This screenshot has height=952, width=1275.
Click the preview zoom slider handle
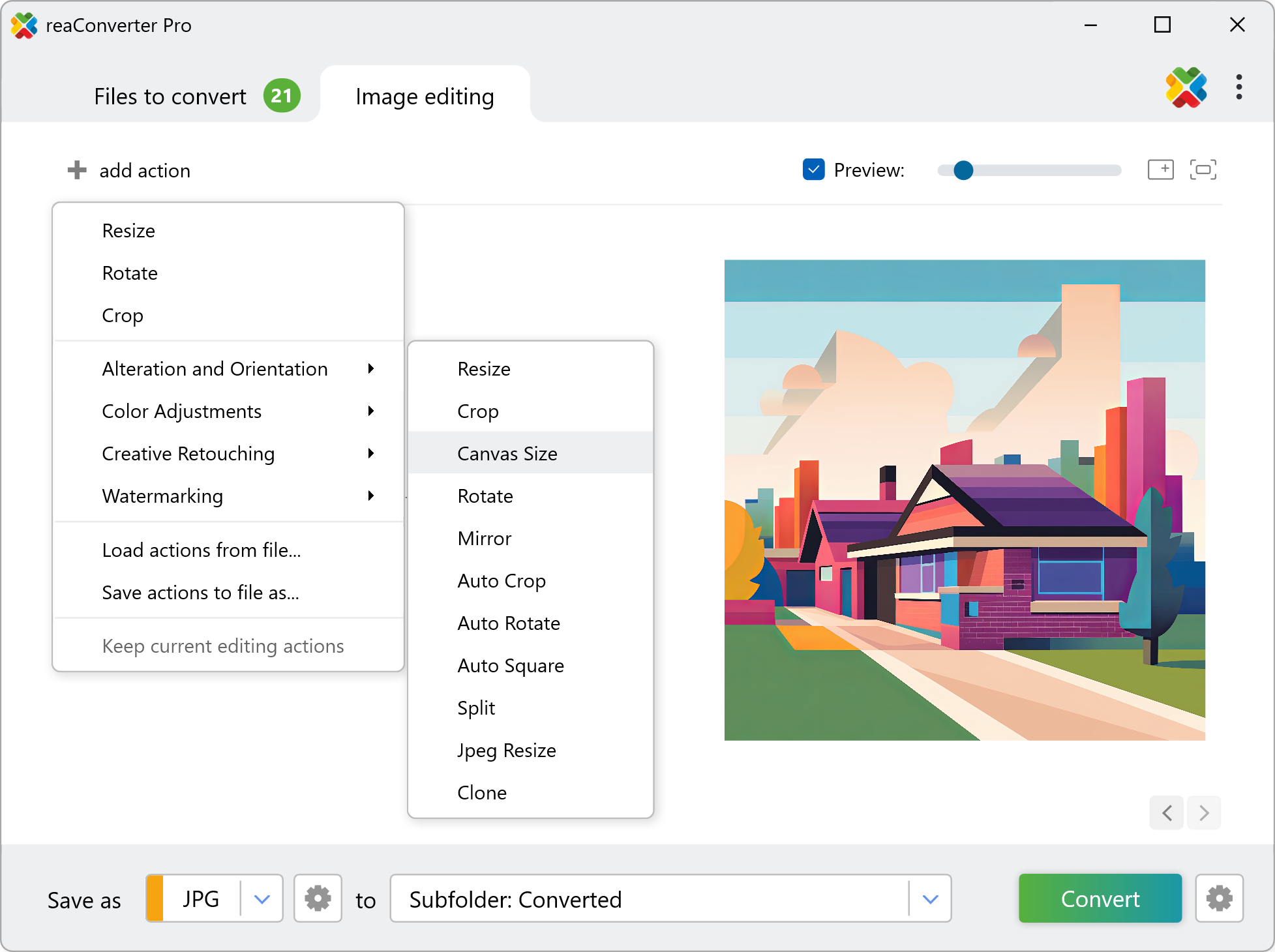pyautogui.click(x=963, y=170)
